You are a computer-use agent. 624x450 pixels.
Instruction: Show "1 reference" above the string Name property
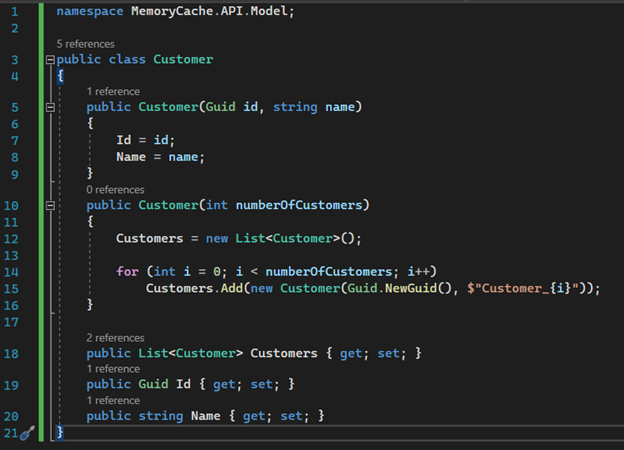(x=113, y=400)
